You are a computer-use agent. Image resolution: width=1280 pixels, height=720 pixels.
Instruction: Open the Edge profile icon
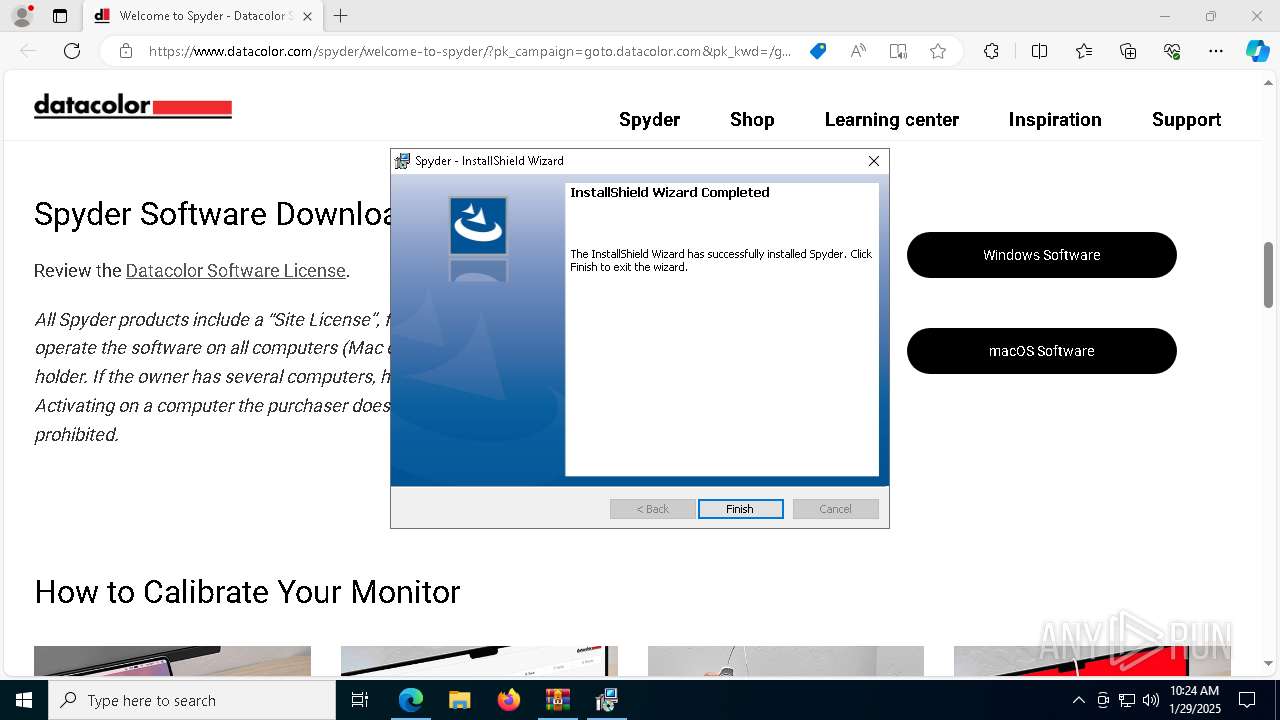(22, 16)
